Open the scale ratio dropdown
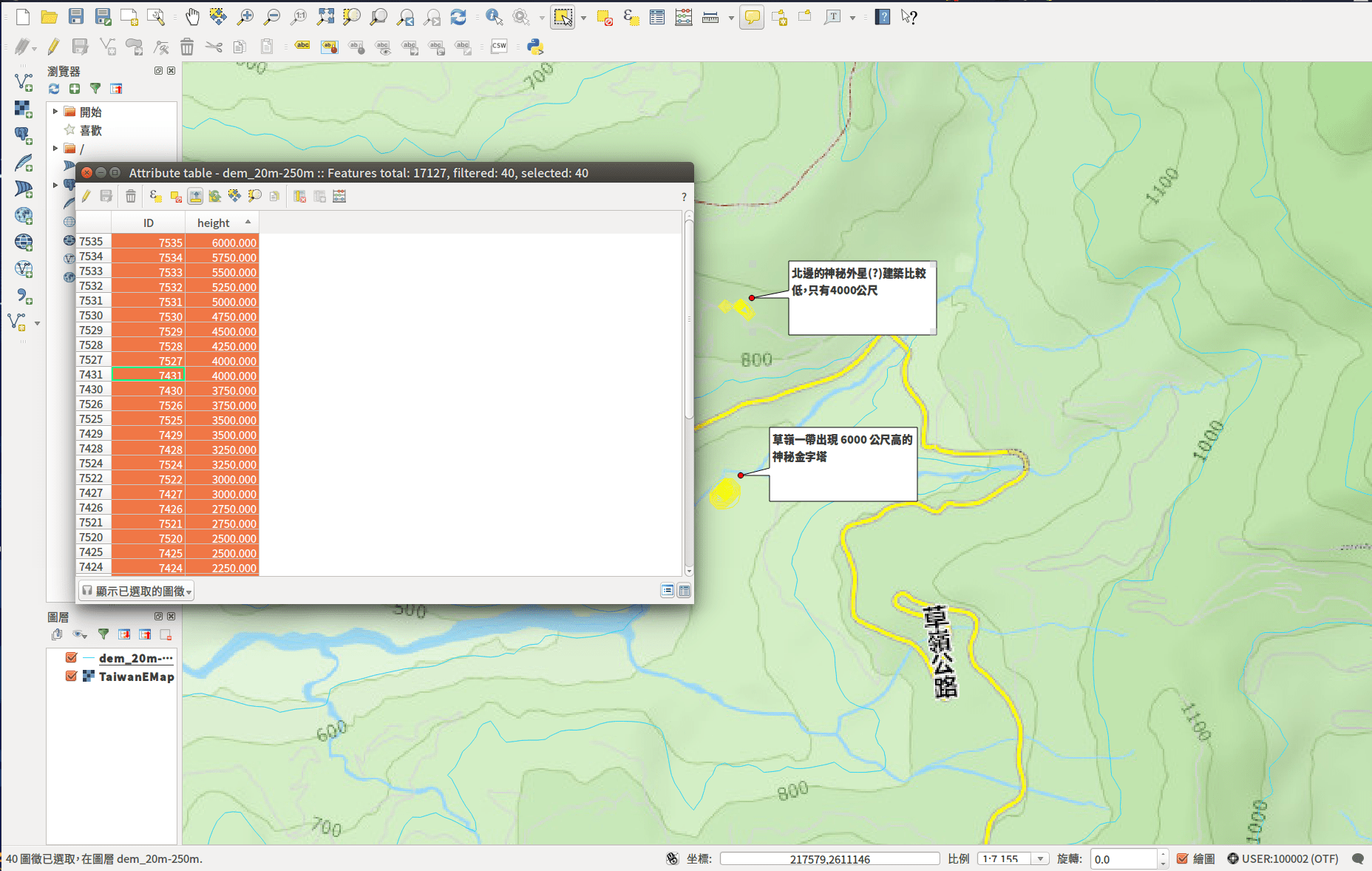Viewport: 1372px width, 871px height. (1040, 858)
